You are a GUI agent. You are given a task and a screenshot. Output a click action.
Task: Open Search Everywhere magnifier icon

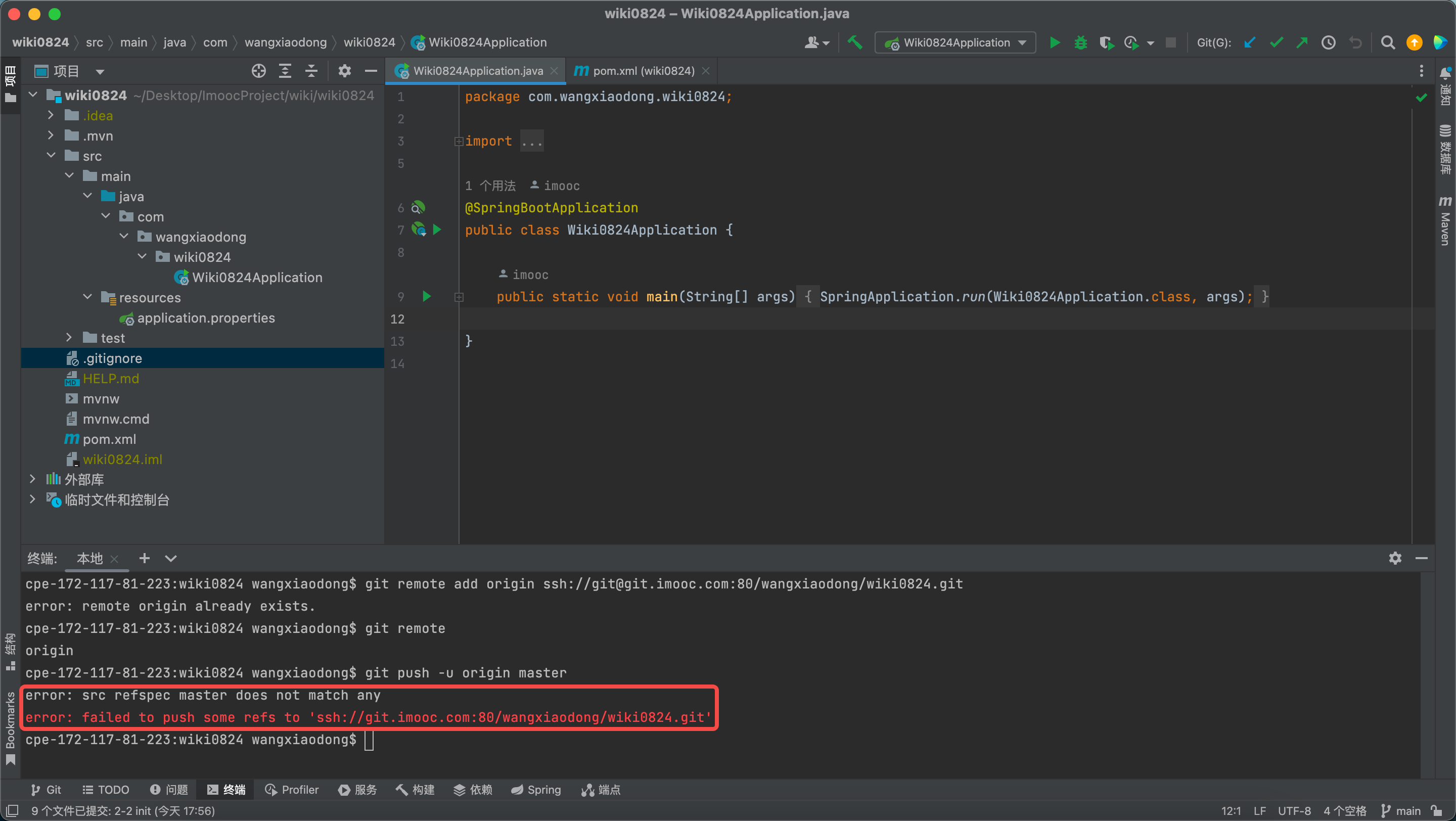(1388, 42)
